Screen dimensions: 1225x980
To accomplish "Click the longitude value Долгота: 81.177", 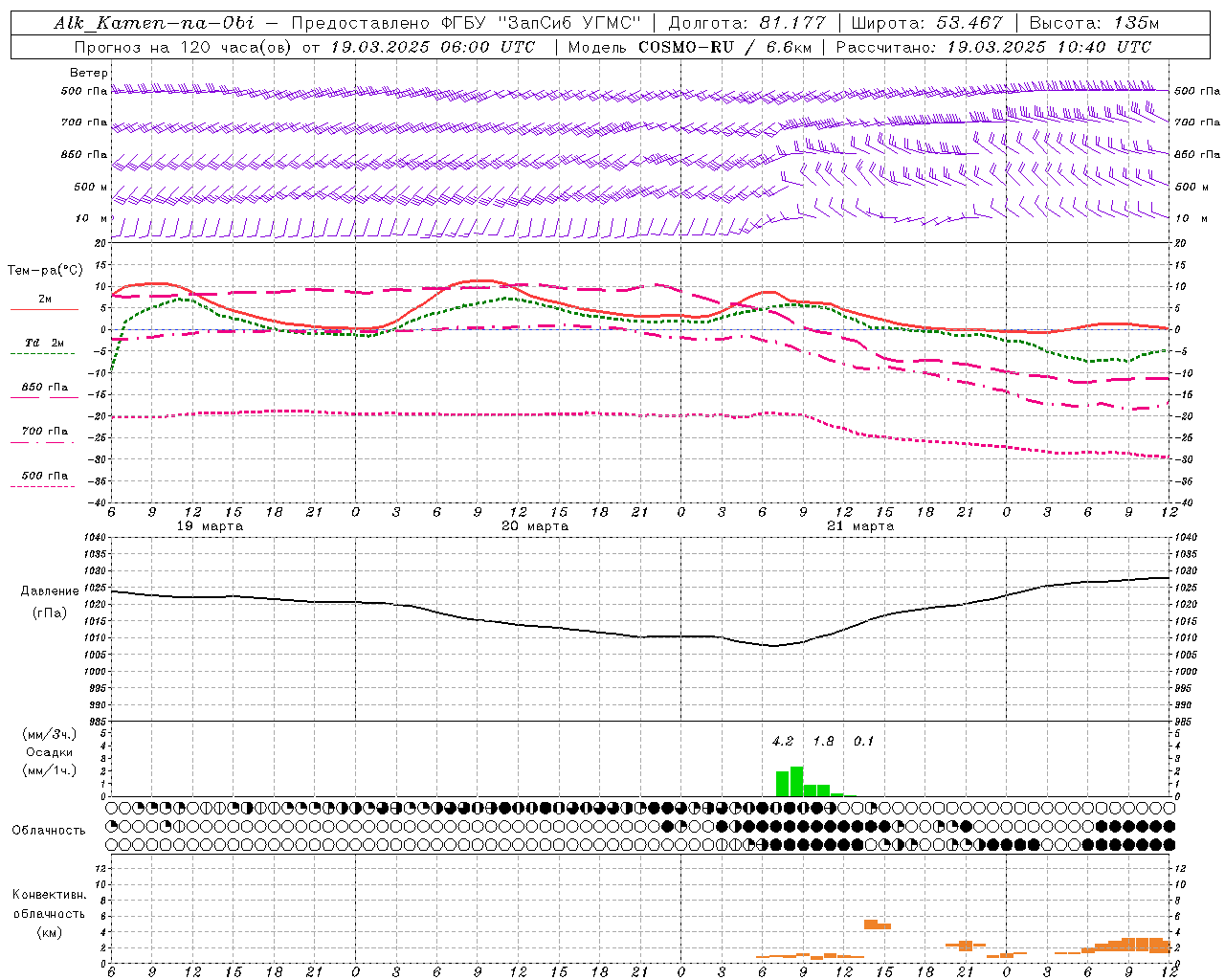I will (746, 23).
